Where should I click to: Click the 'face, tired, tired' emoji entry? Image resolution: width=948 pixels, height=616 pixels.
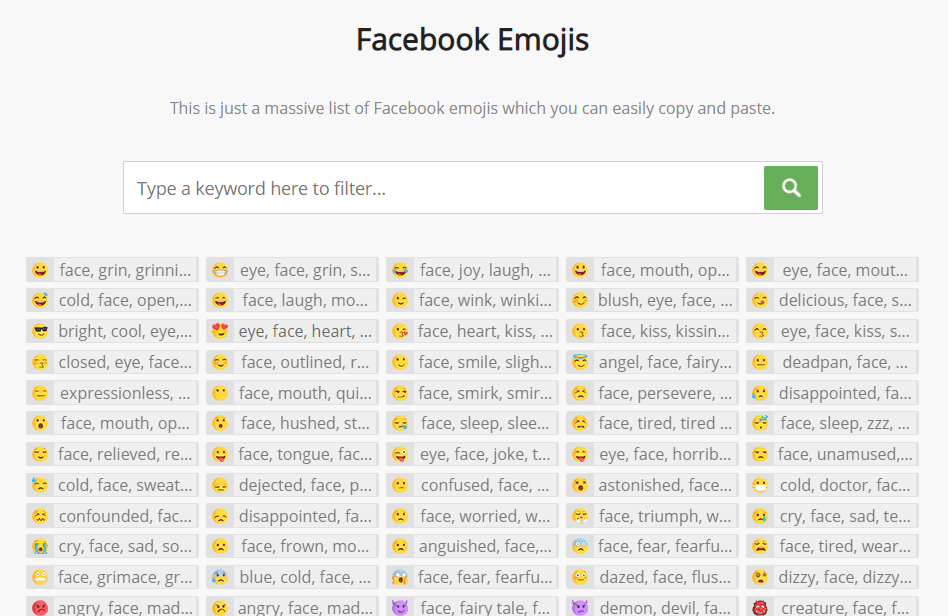(x=652, y=423)
